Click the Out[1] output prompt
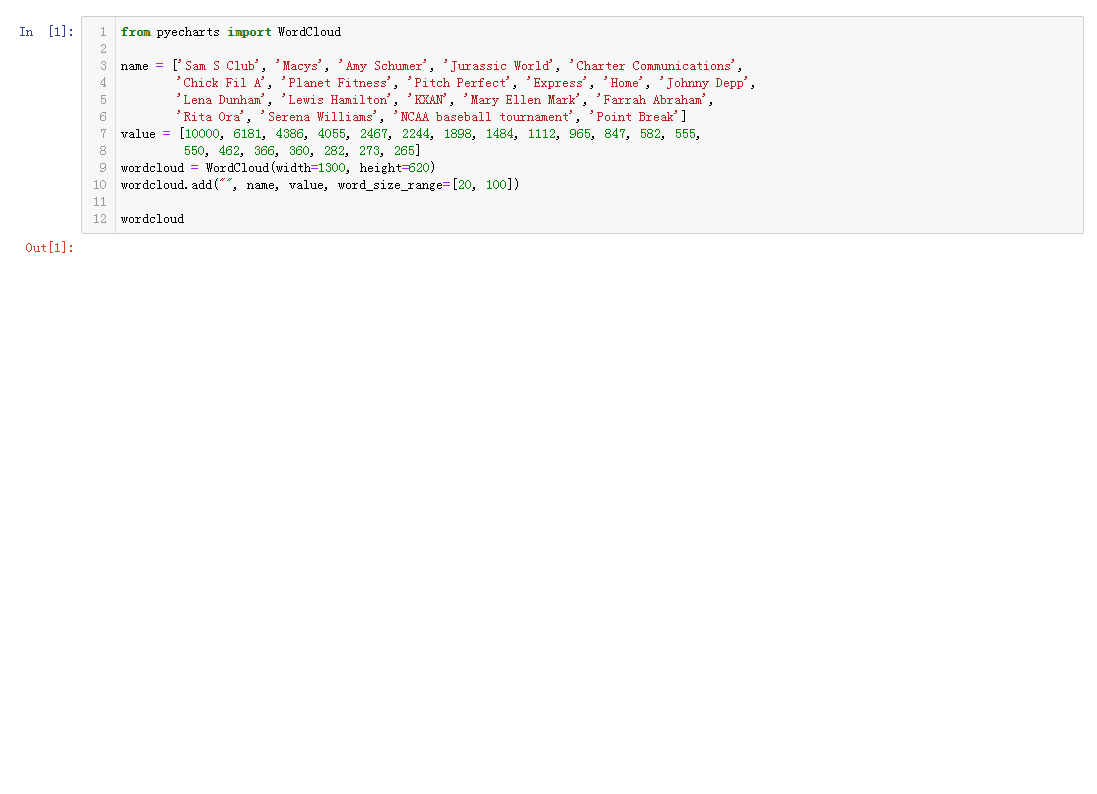The width and height of the screenshot is (1097, 794). [x=47, y=247]
